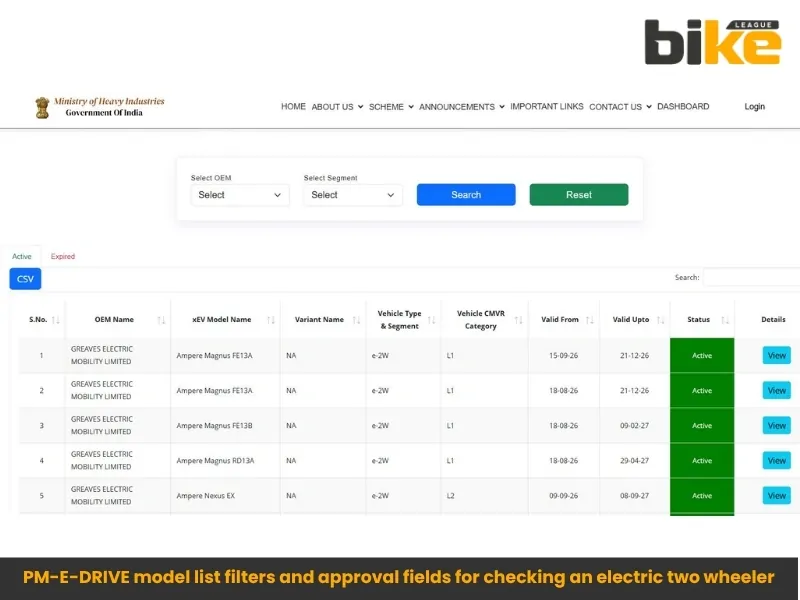This screenshot has height=600, width=800.
Task: Open IMPORTANT LINKS in navigation bar
Action: pos(546,106)
